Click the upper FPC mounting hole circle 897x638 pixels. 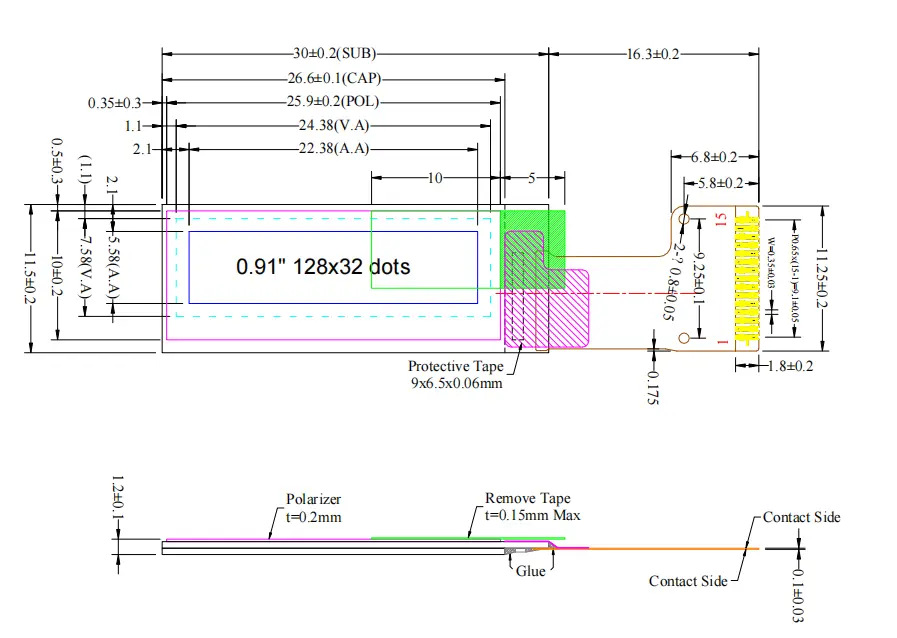[x=684, y=219]
